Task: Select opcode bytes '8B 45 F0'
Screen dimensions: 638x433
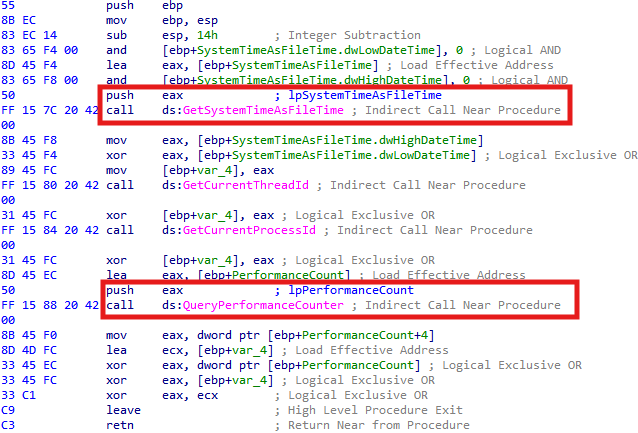Action: pos(29,335)
